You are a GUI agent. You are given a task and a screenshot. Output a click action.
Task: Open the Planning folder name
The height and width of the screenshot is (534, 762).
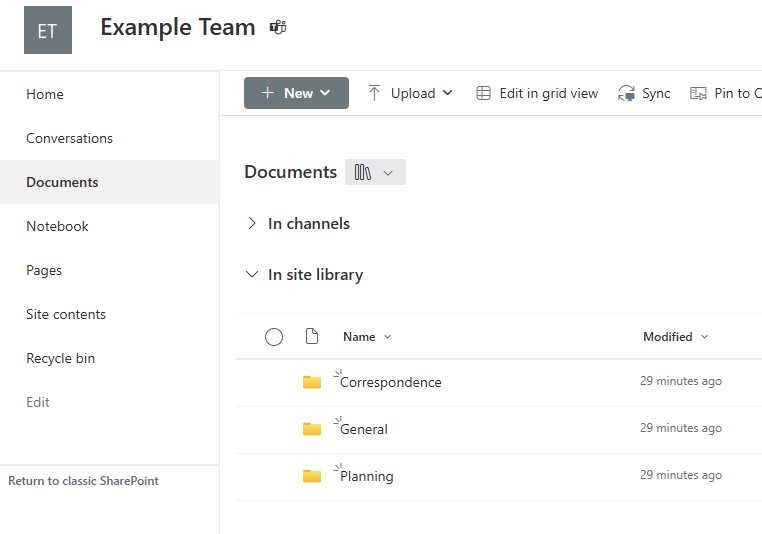tap(367, 476)
